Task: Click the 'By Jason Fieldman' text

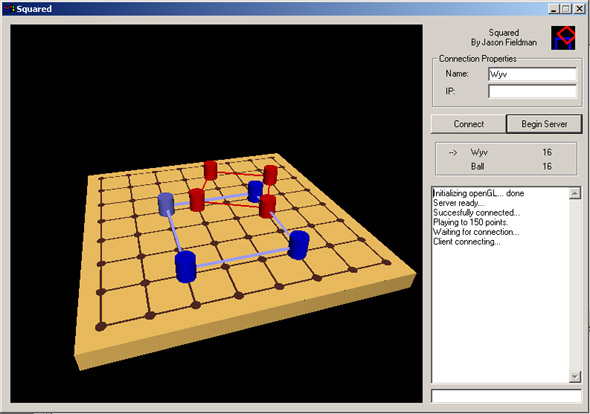Action: tap(504, 43)
